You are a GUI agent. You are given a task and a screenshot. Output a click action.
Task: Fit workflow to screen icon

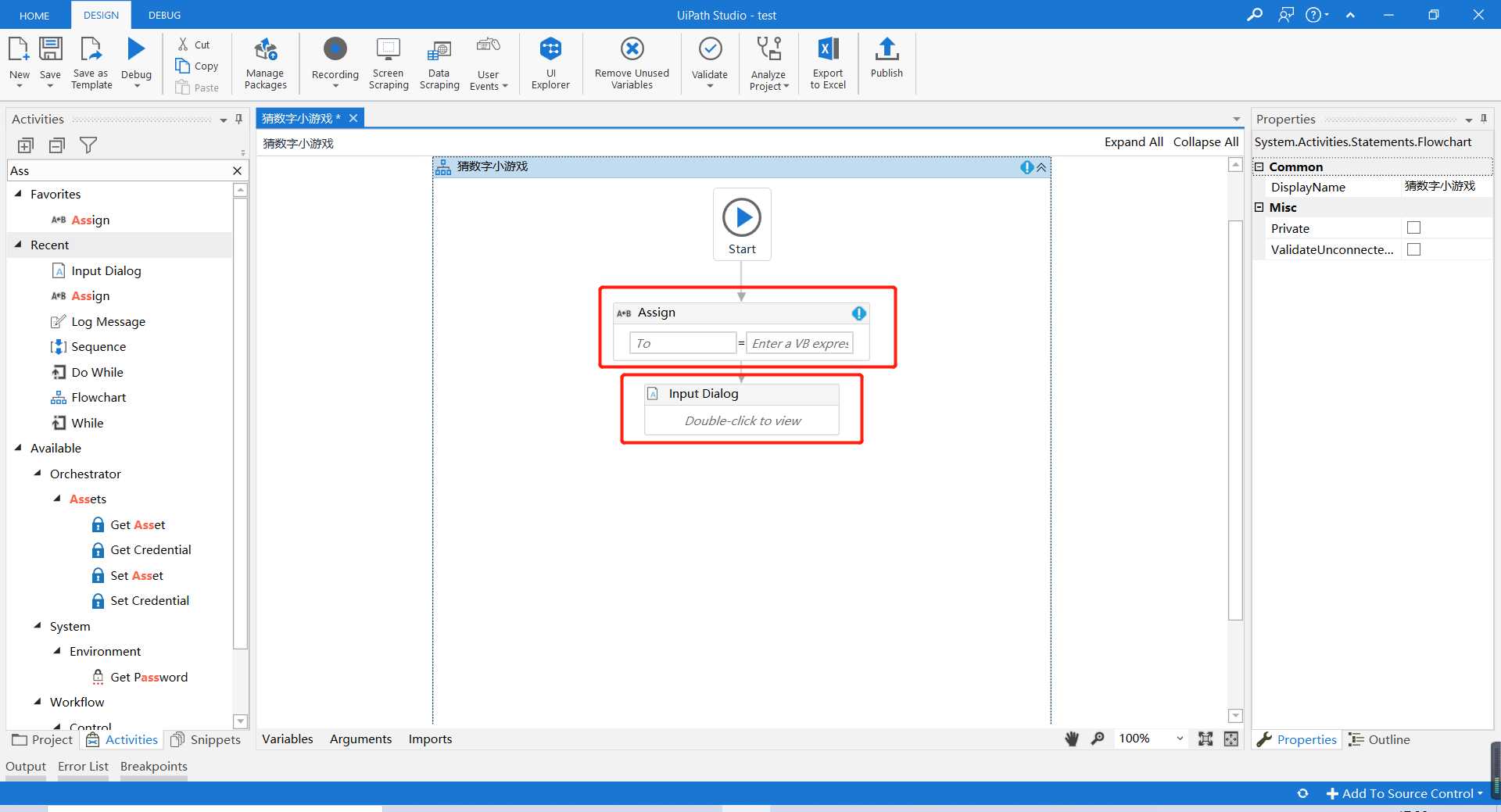coord(1205,739)
